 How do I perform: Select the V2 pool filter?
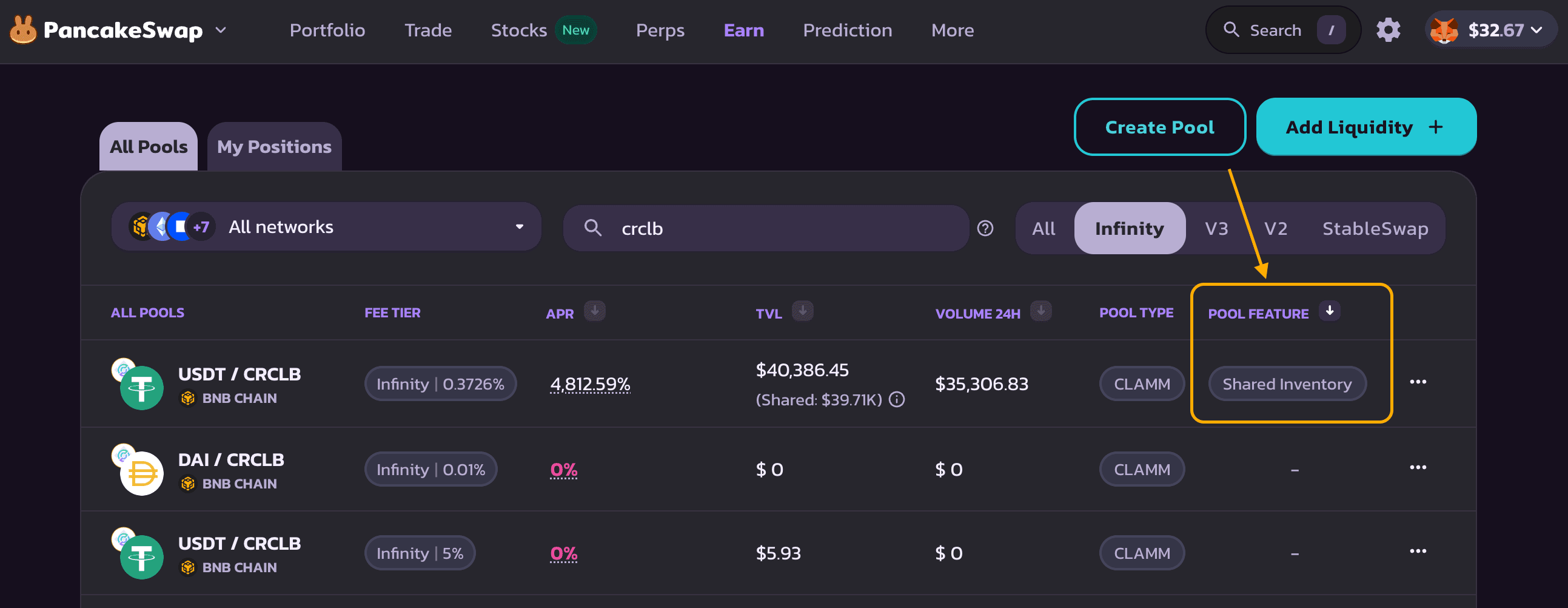pyautogui.click(x=1276, y=229)
